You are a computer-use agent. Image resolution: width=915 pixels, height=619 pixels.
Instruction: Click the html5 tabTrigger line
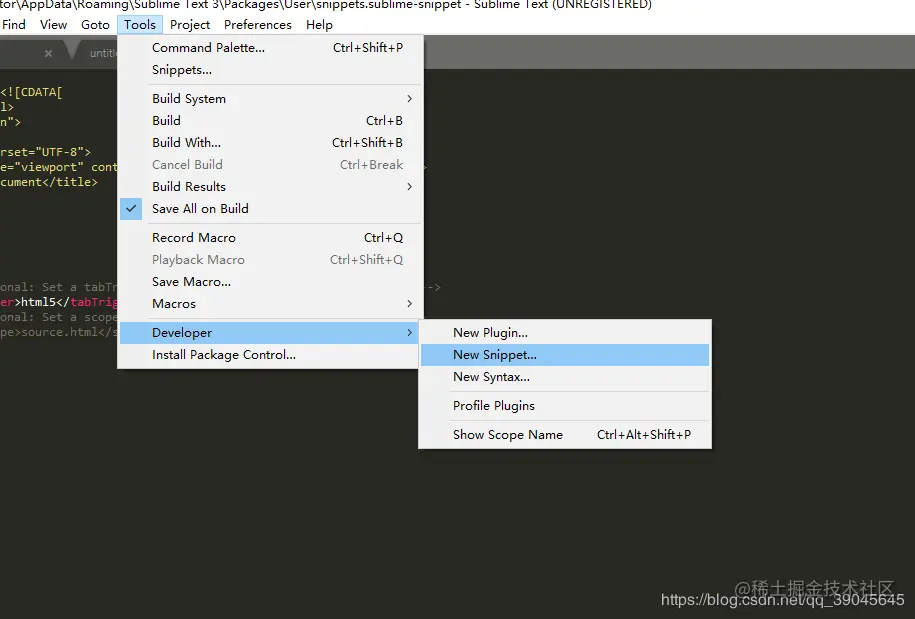click(x=58, y=302)
